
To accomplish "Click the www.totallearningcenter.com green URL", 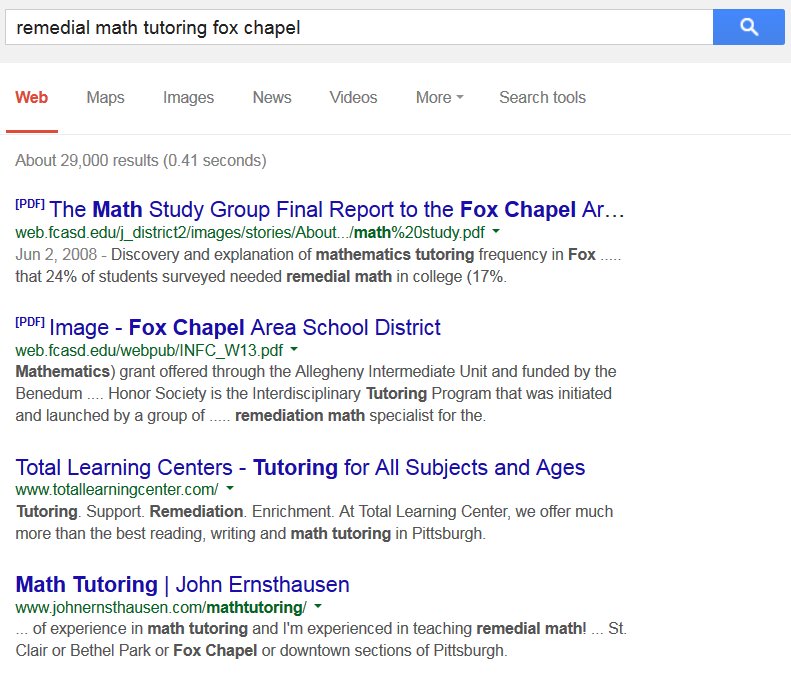I will tap(117, 489).
